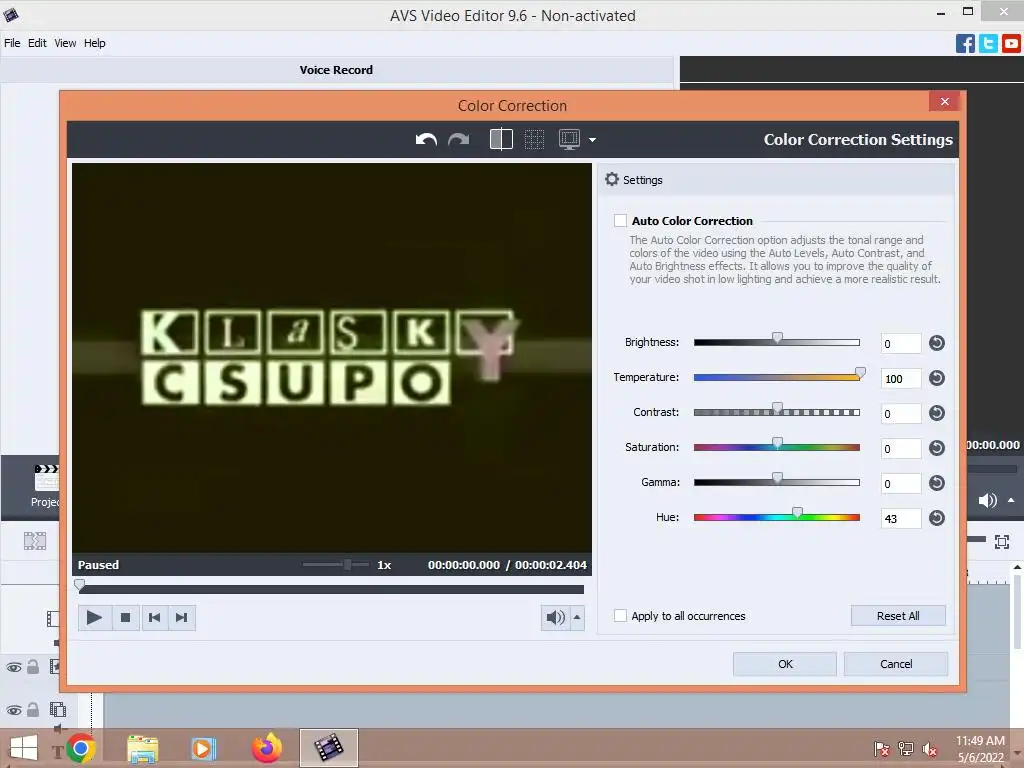The image size is (1024, 768).
Task: Click the Temperature slider thumb
Action: point(860,373)
